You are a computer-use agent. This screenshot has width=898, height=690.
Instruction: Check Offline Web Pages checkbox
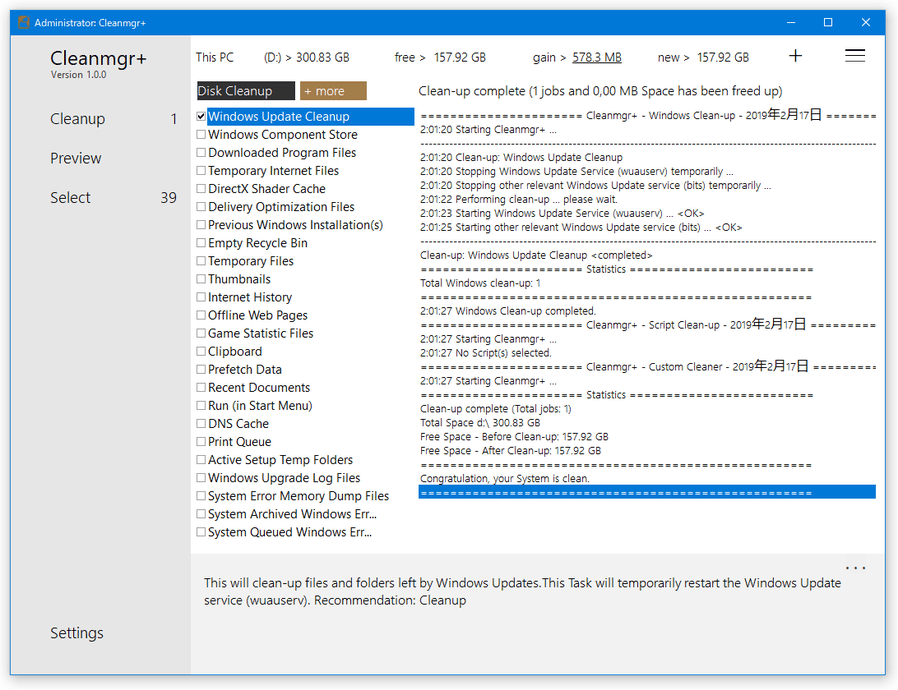201,315
